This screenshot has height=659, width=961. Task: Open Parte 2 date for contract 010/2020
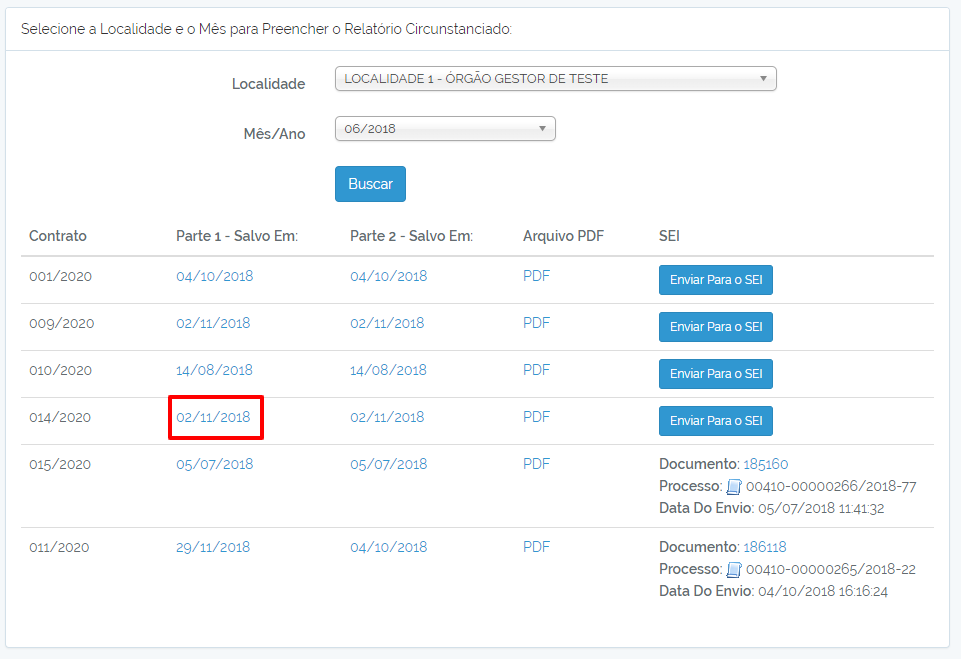388,370
